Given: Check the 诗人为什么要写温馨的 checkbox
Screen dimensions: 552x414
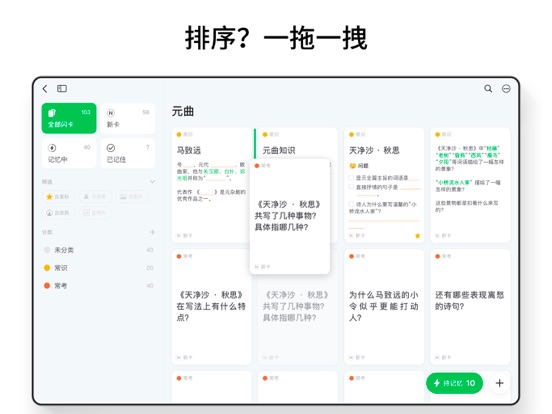Looking at the screenshot, I should point(351,204).
